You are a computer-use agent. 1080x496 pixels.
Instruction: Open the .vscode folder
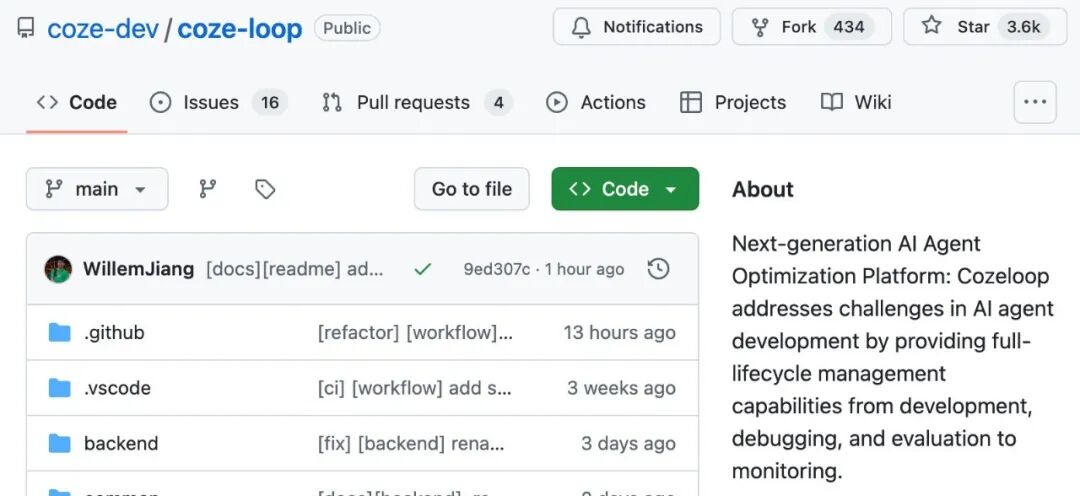(117, 388)
